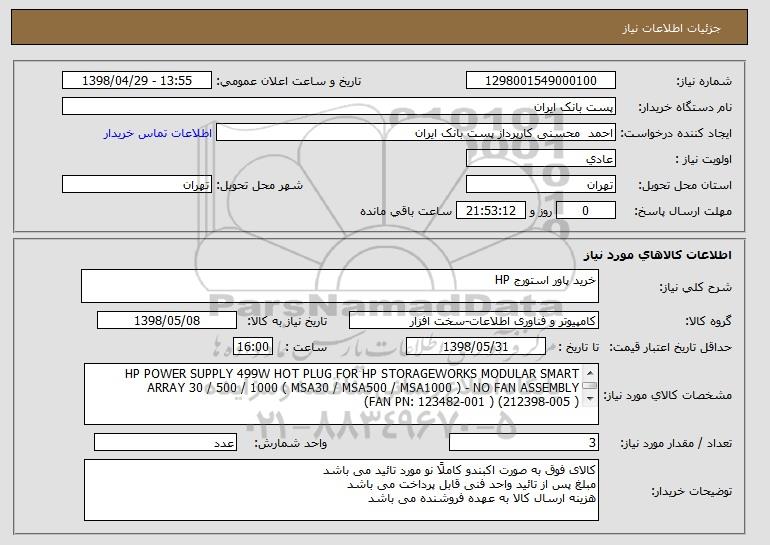This screenshot has width=770, height=545.
Task: Click the remaining days field showing 0
Action: [586, 211]
